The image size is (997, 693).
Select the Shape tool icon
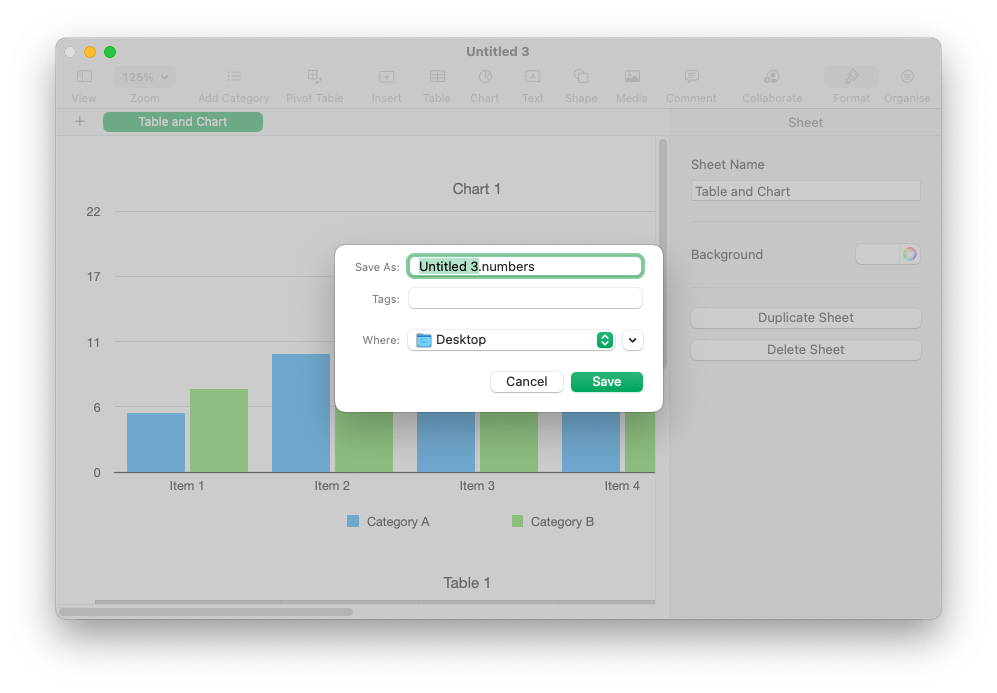pos(581,77)
